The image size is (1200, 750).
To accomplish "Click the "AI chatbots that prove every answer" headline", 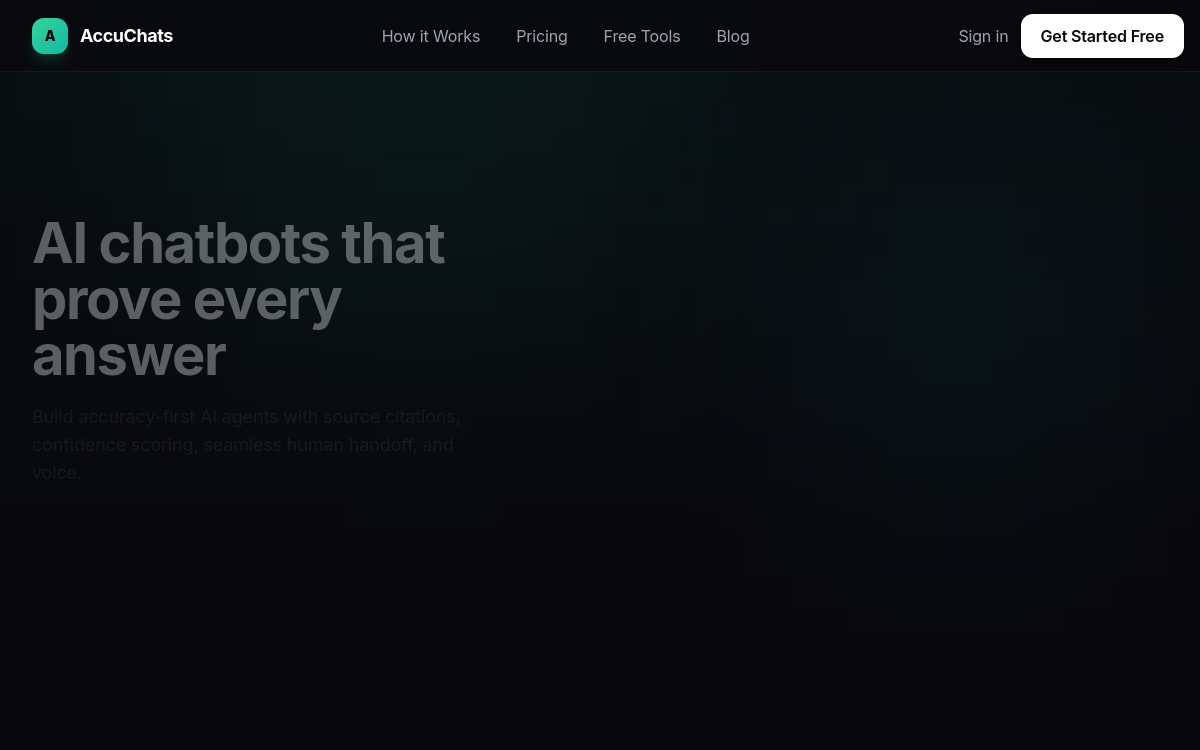I will click(x=238, y=299).
